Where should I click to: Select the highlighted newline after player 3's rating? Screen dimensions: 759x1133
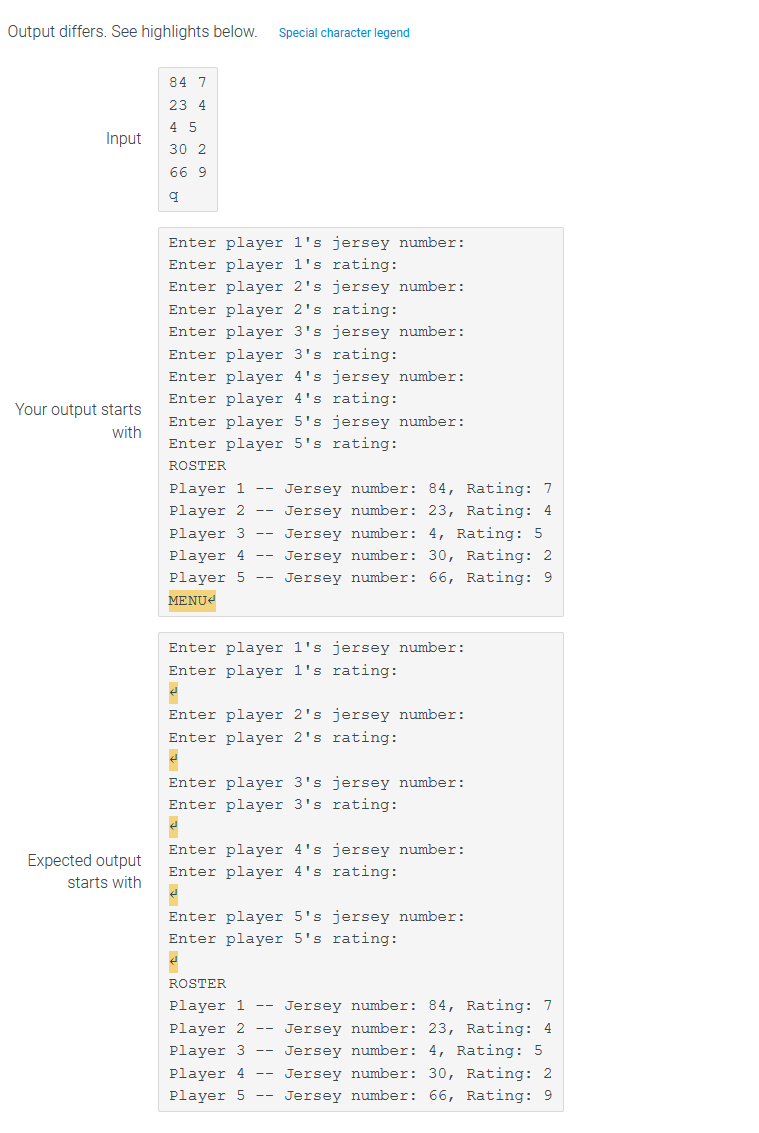[x=172, y=826]
